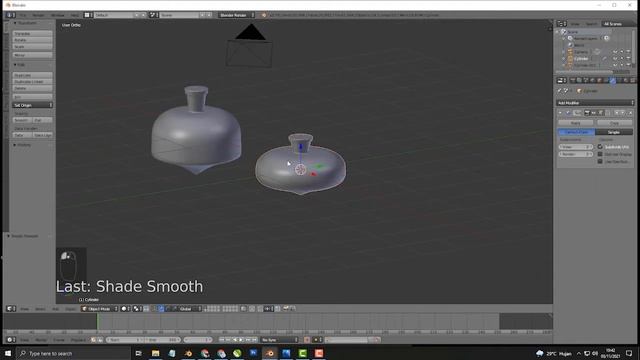Toggle the 3D manipulator widget

[154, 309]
